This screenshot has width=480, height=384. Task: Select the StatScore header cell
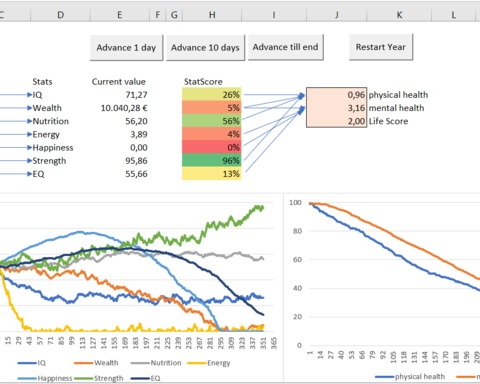click(x=203, y=82)
